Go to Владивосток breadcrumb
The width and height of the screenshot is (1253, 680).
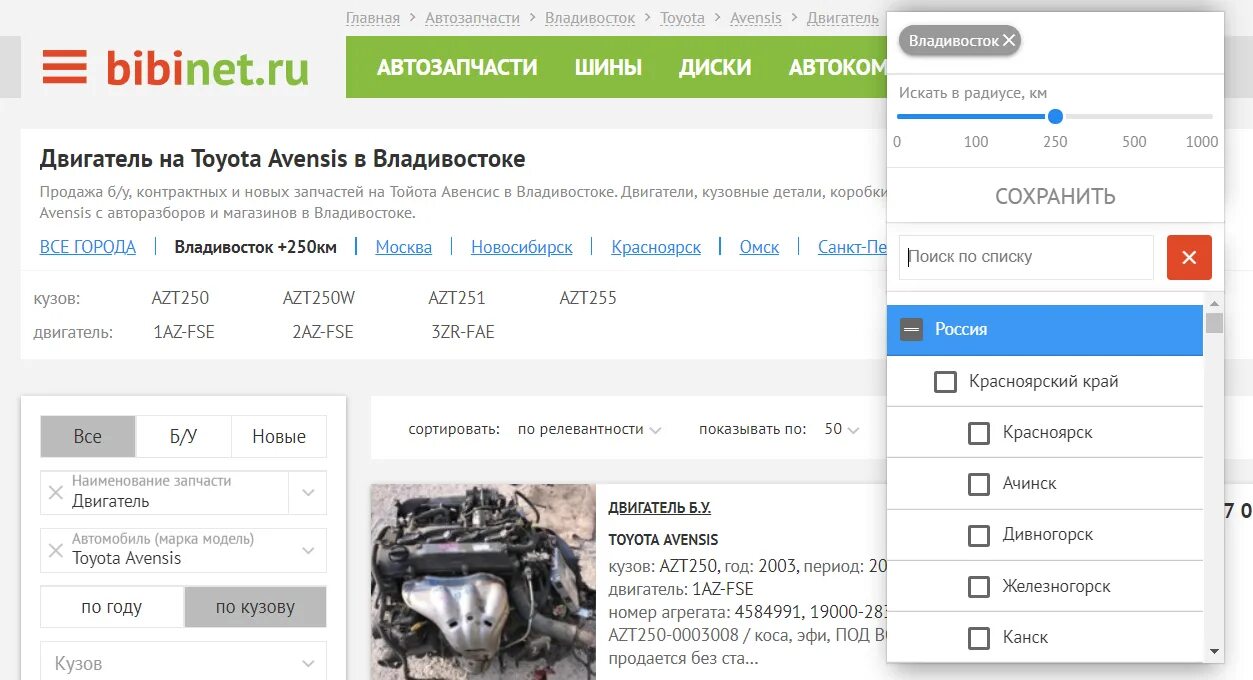click(x=590, y=18)
